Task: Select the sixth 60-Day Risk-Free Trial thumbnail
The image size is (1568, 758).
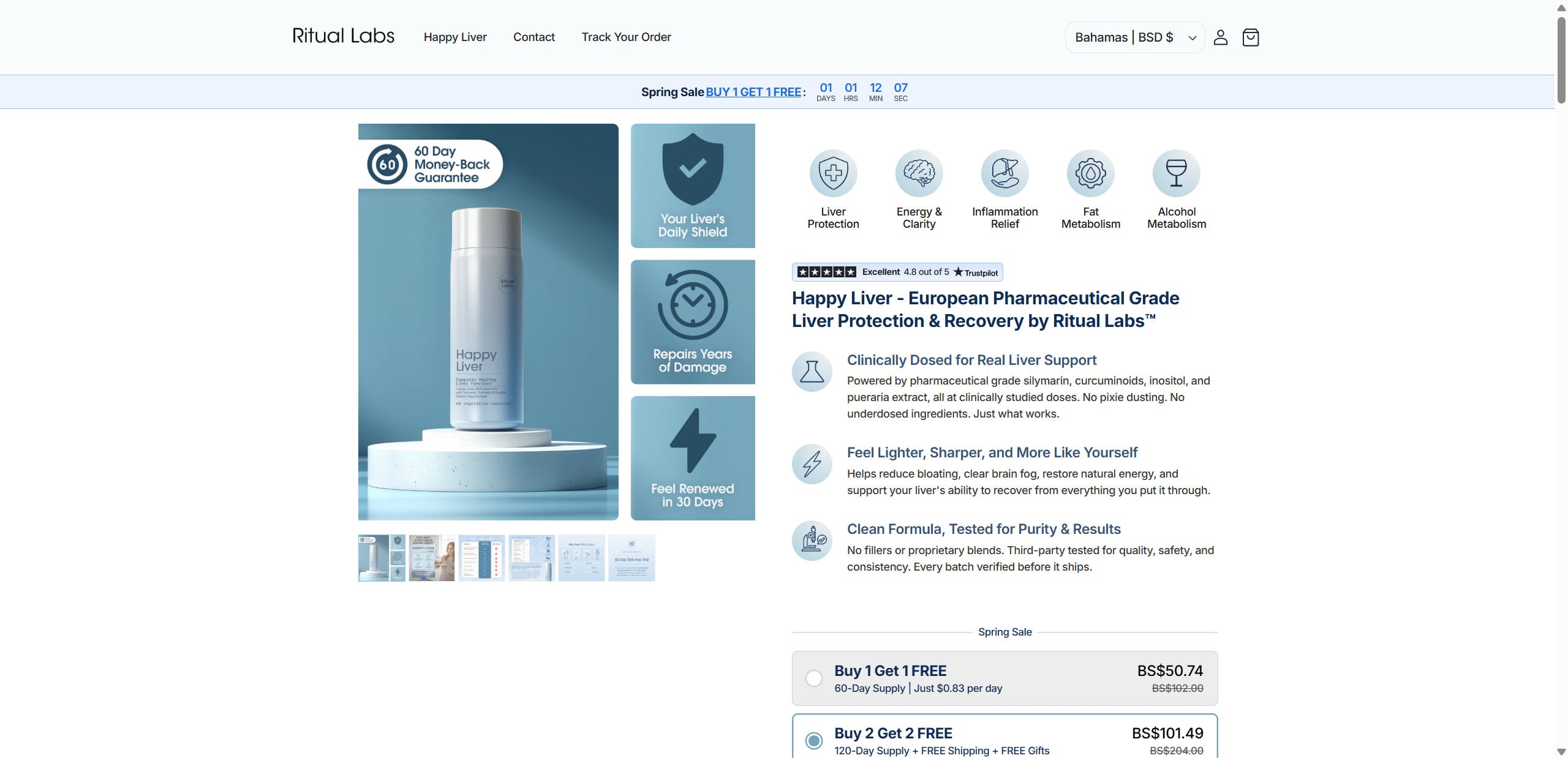Action: pos(631,558)
